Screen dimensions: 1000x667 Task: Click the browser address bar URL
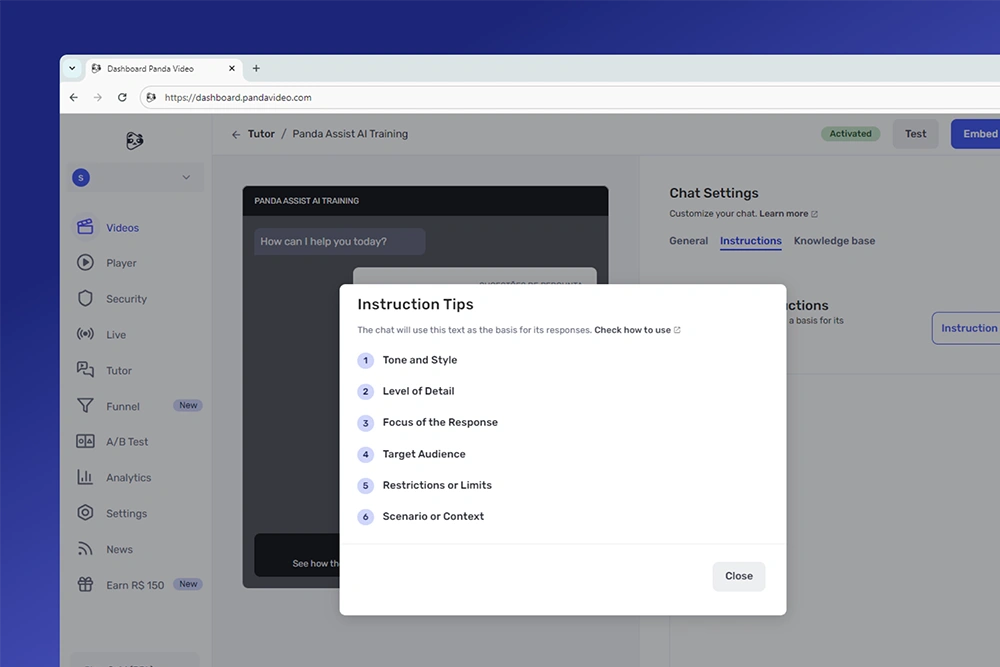point(238,98)
